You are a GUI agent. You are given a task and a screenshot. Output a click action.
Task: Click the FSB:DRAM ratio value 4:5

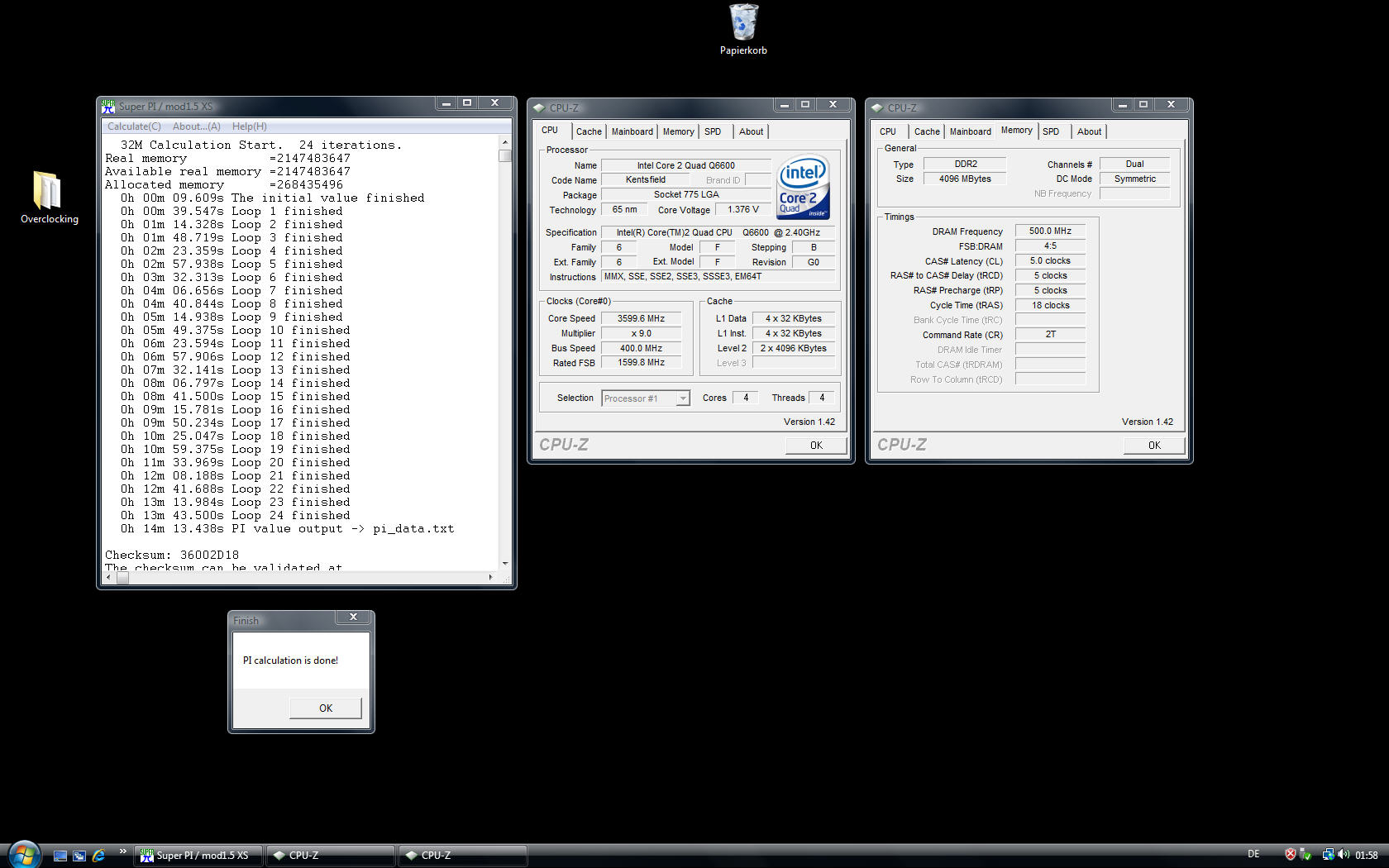click(x=1050, y=246)
